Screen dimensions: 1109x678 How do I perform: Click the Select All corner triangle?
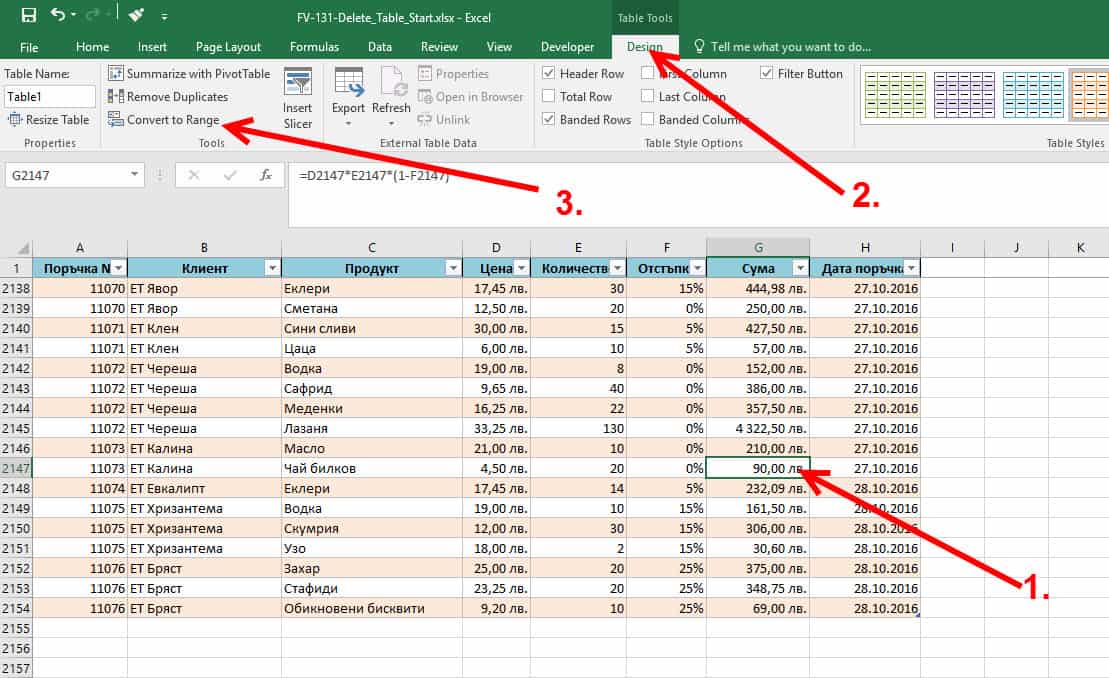point(23,248)
